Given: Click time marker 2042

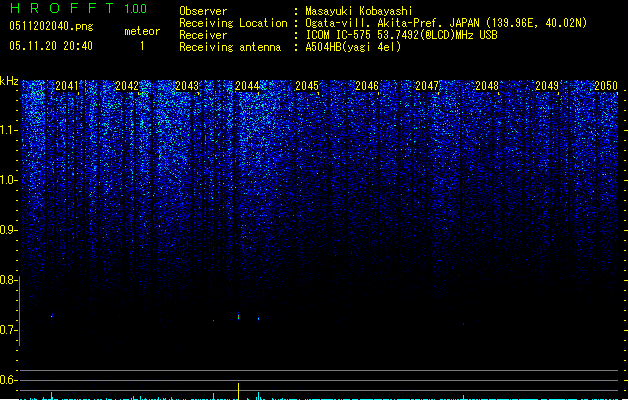Looking at the screenshot, I should click(x=127, y=86).
